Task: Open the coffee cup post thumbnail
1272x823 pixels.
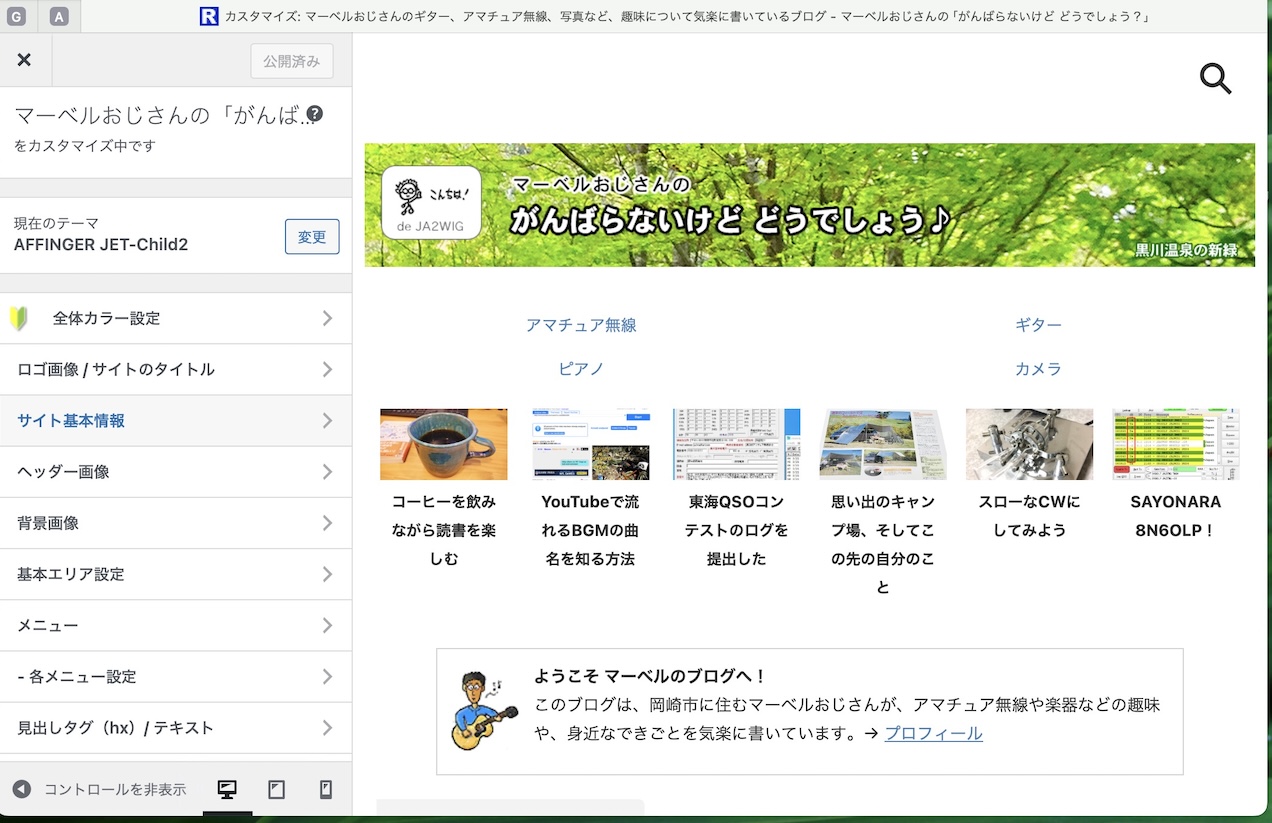Action: tap(443, 444)
